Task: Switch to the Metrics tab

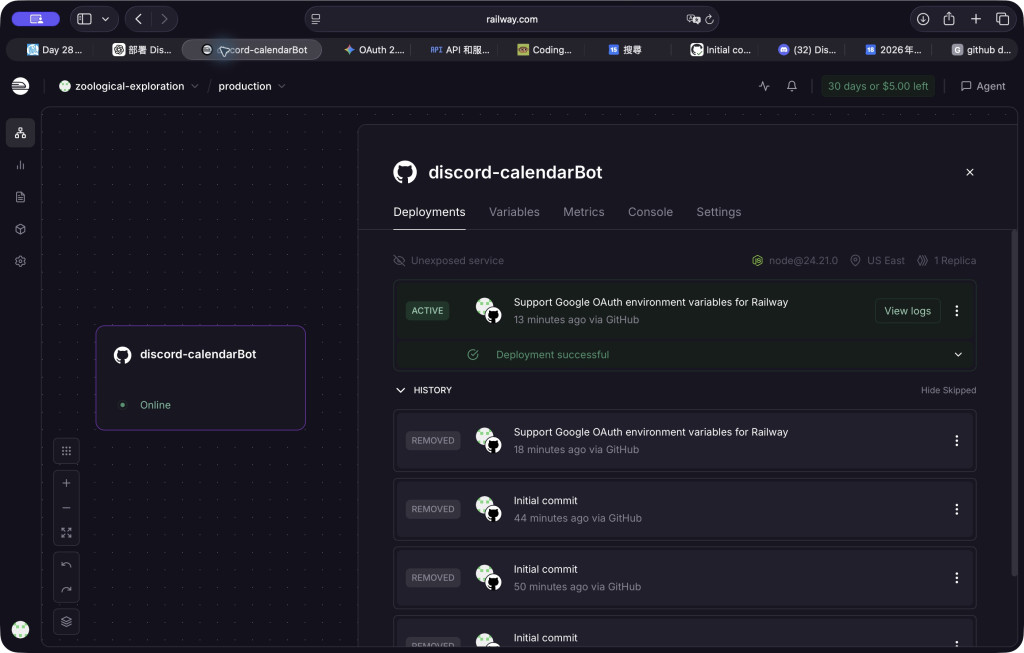Action: [x=583, y=212]
